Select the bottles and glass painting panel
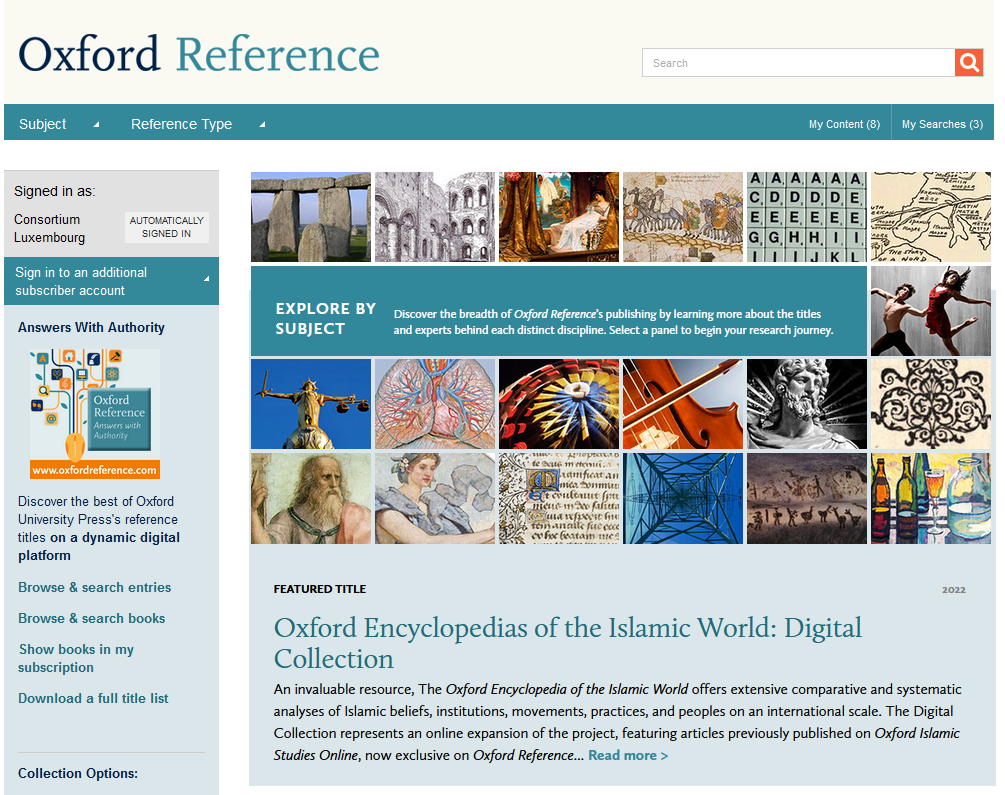The width and height of the screenshot is (1005, 795). pyautogui.click(x=931, y=498)
